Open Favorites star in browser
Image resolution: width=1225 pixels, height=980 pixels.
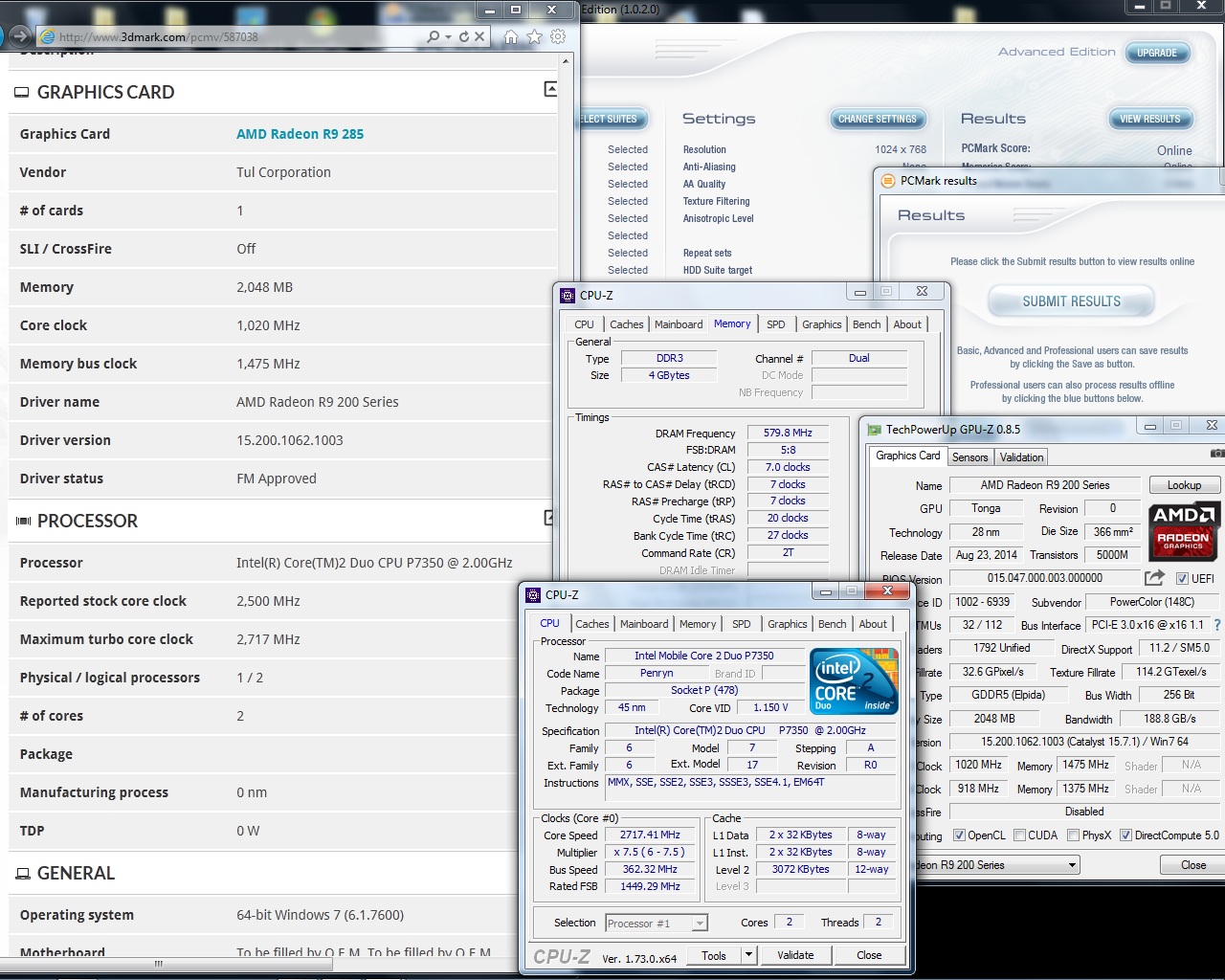(x=534, y=36)
